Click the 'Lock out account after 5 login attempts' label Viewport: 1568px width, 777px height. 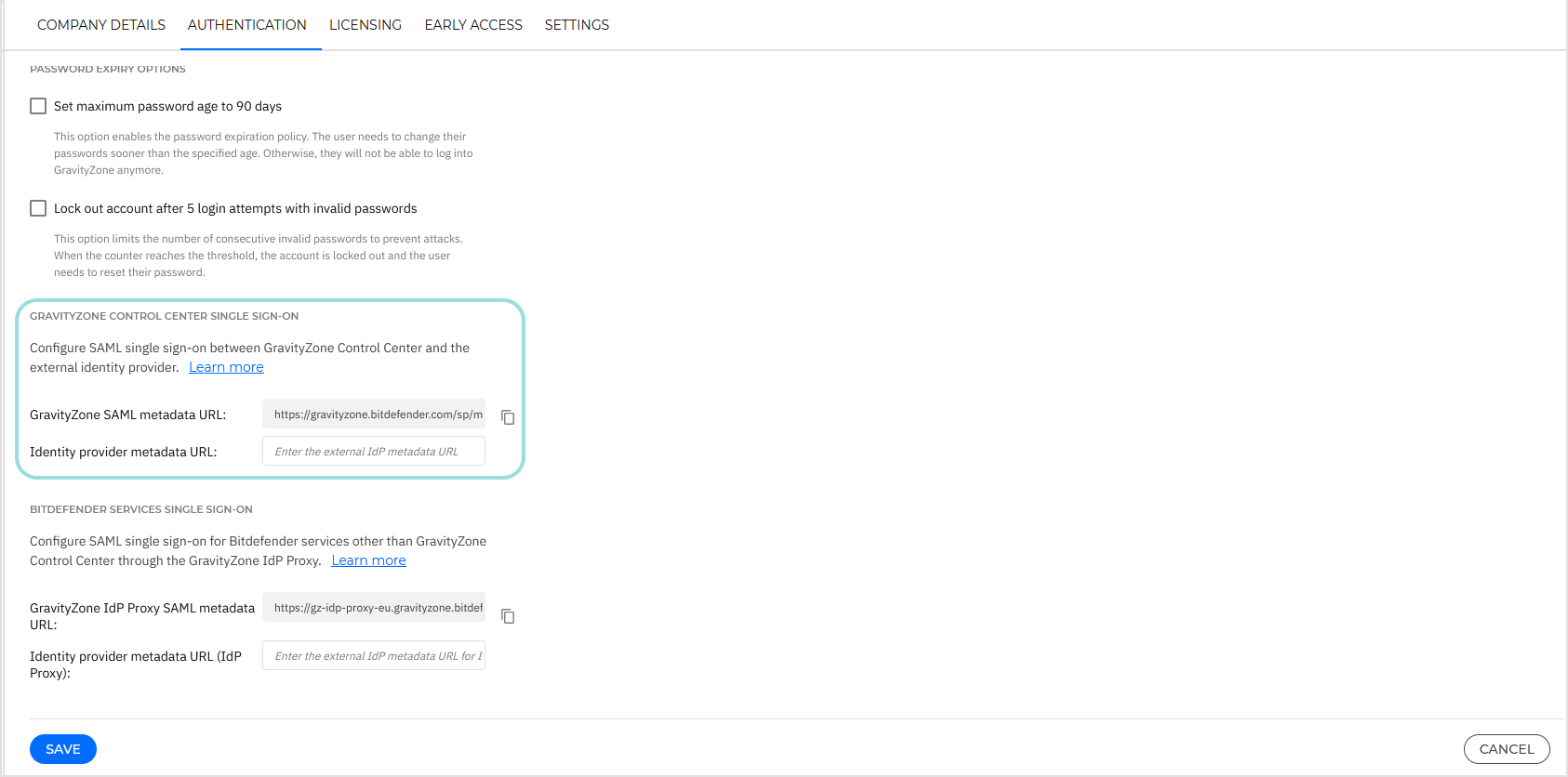coord(235,208)
